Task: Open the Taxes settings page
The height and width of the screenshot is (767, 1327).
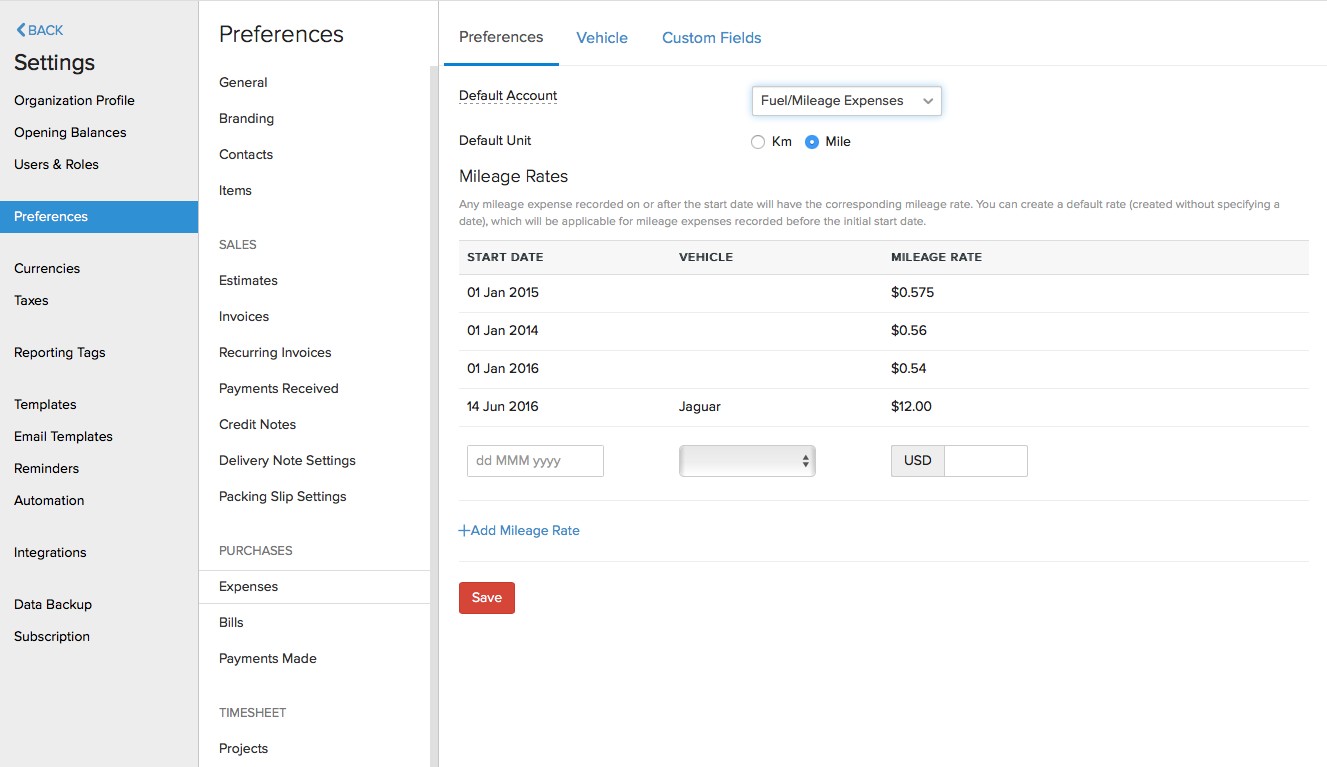Action: [x=31, y=301]
